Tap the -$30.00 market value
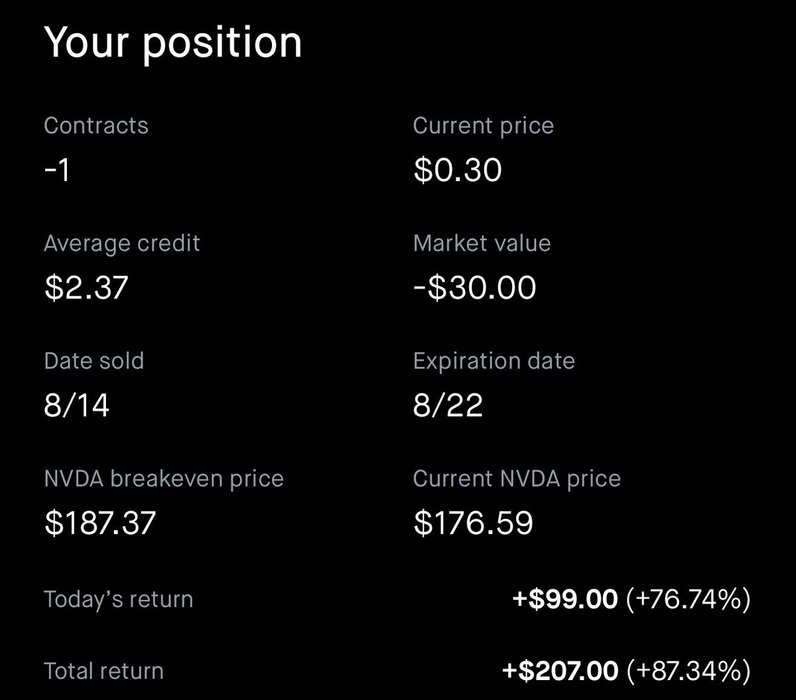 click(475, 288)
